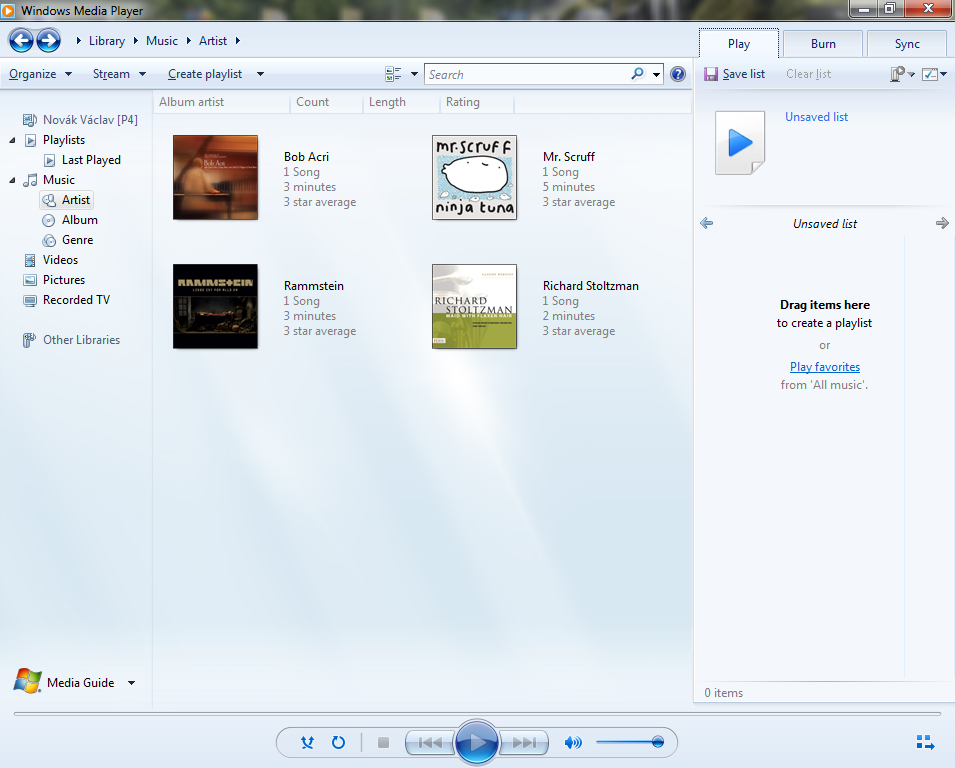Click Clear list

[x=808, y=74]
